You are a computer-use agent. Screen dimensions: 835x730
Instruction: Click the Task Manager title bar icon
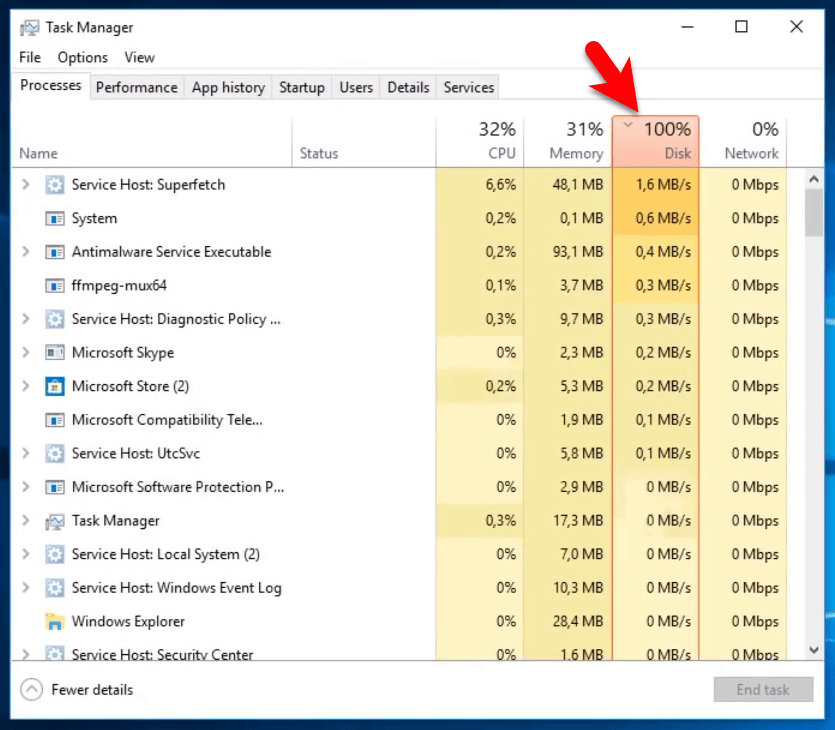click(x=29, y=28)
